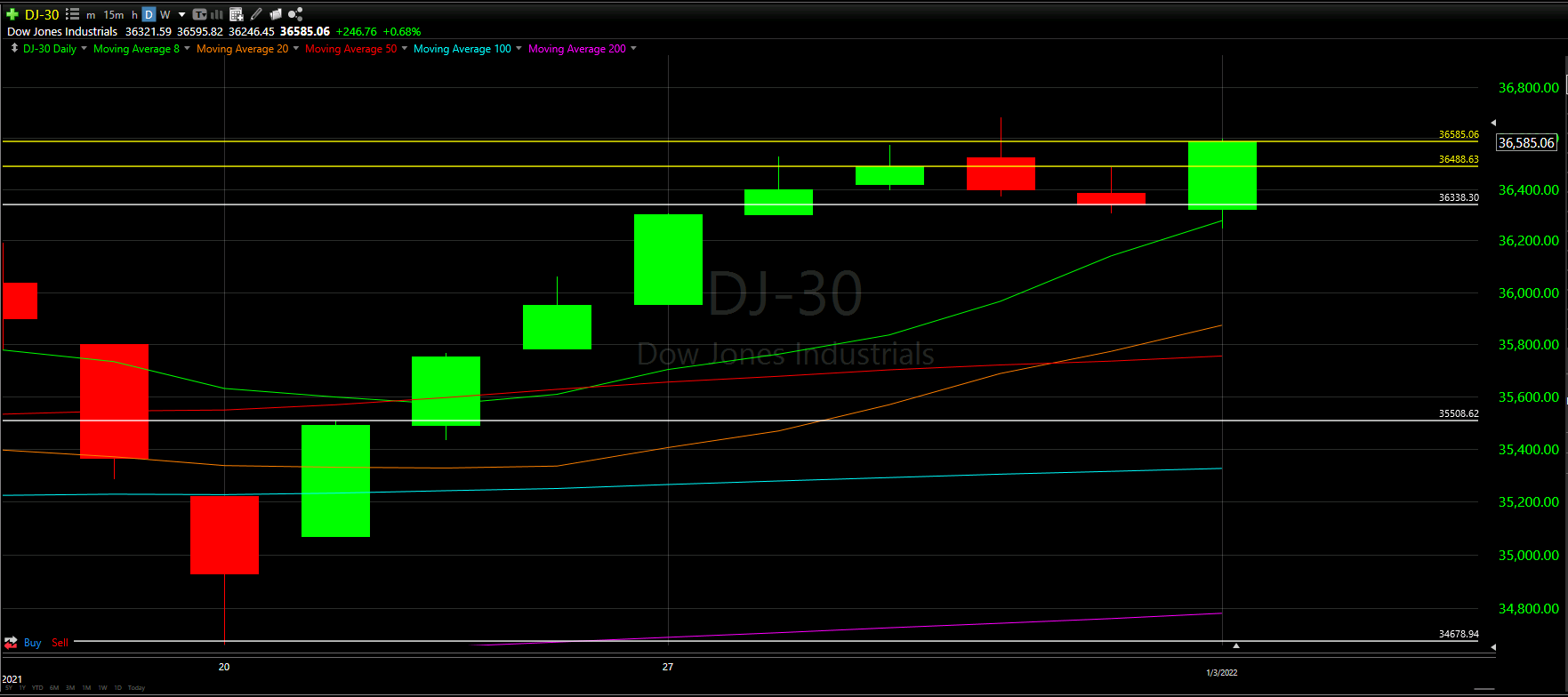
Task: Select the YTD range
Action: [37, 688]
